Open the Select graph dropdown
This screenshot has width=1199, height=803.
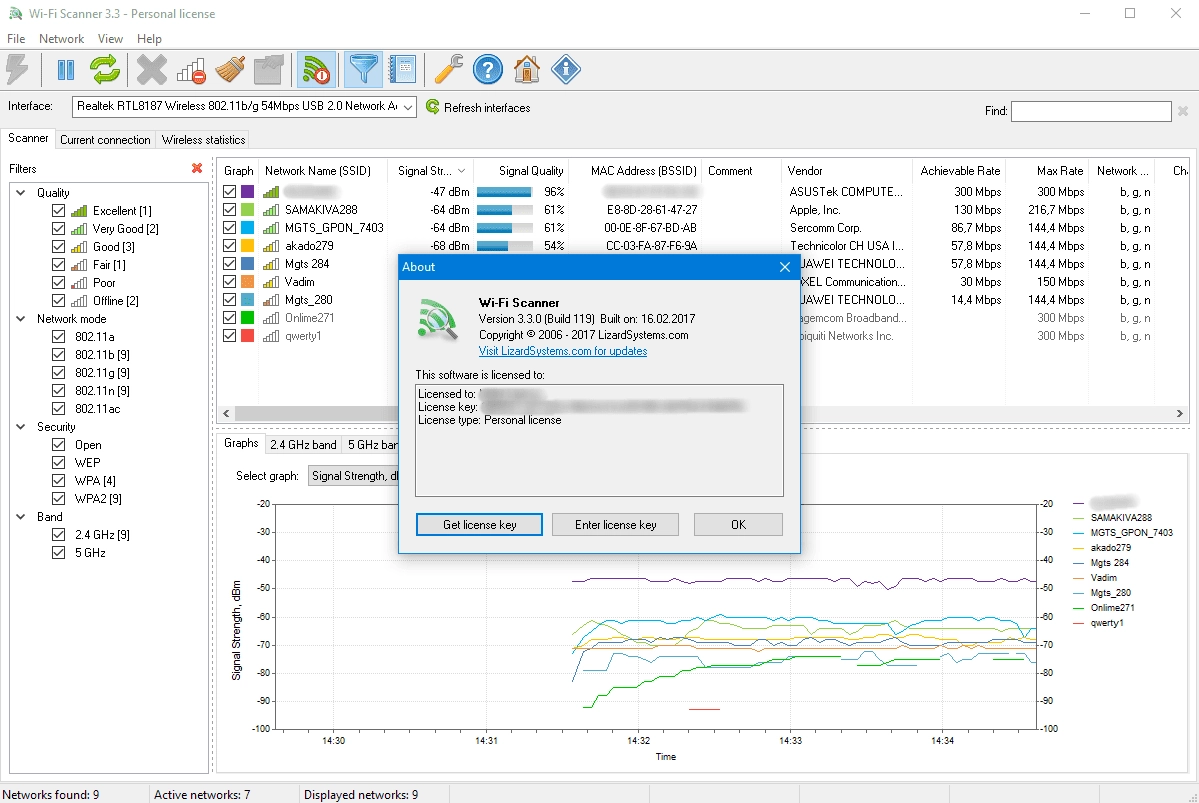[x=354, y=476]
